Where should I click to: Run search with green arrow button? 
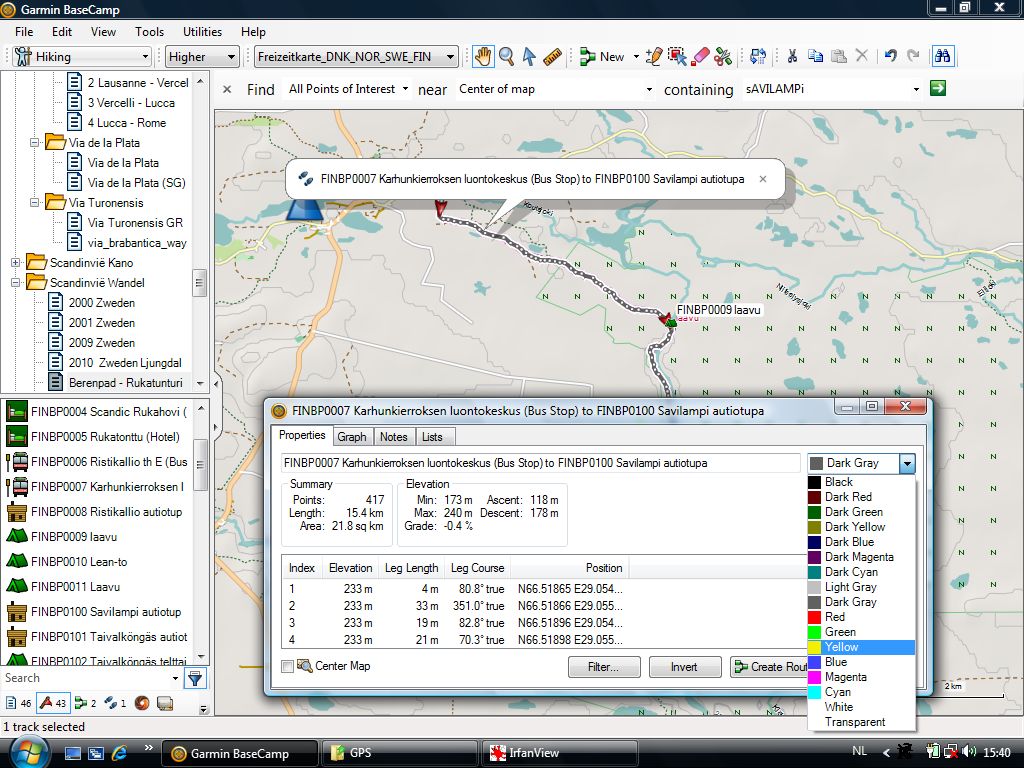[938, 89]
